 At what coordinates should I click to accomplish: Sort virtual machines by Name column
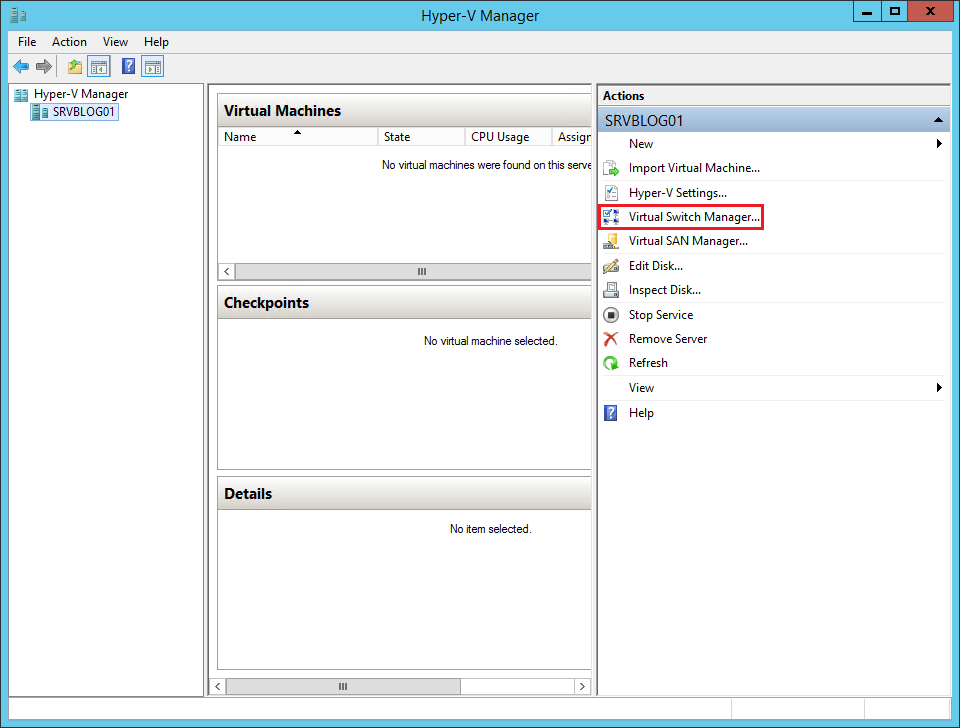point(249,137)
